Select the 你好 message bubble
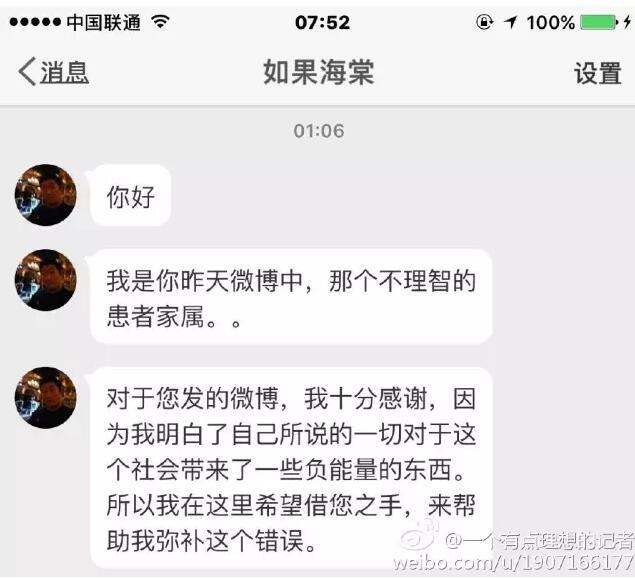This screenshot has height=578, width=635. pos(130,195)
